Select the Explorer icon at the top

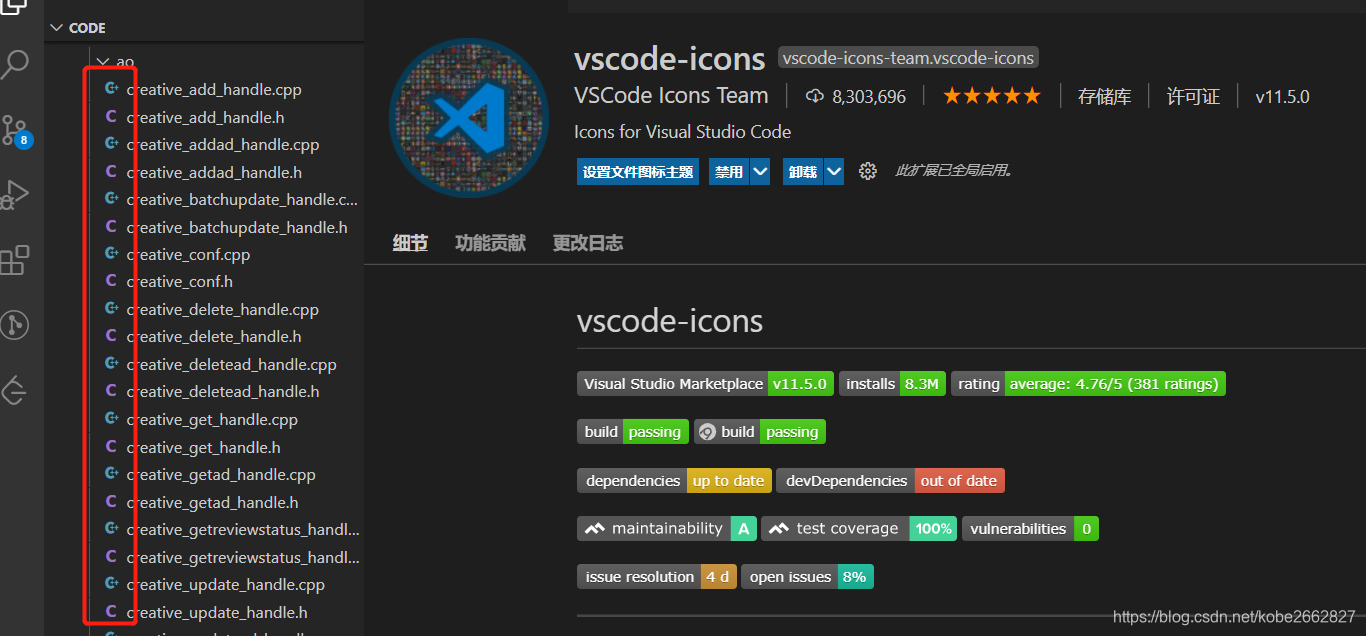tap(15, 8)
